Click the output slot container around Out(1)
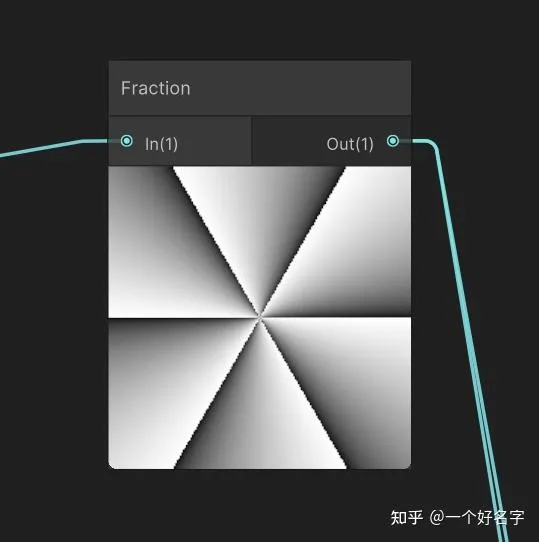Viewport: 539px width, 542px height. [332, 141]
